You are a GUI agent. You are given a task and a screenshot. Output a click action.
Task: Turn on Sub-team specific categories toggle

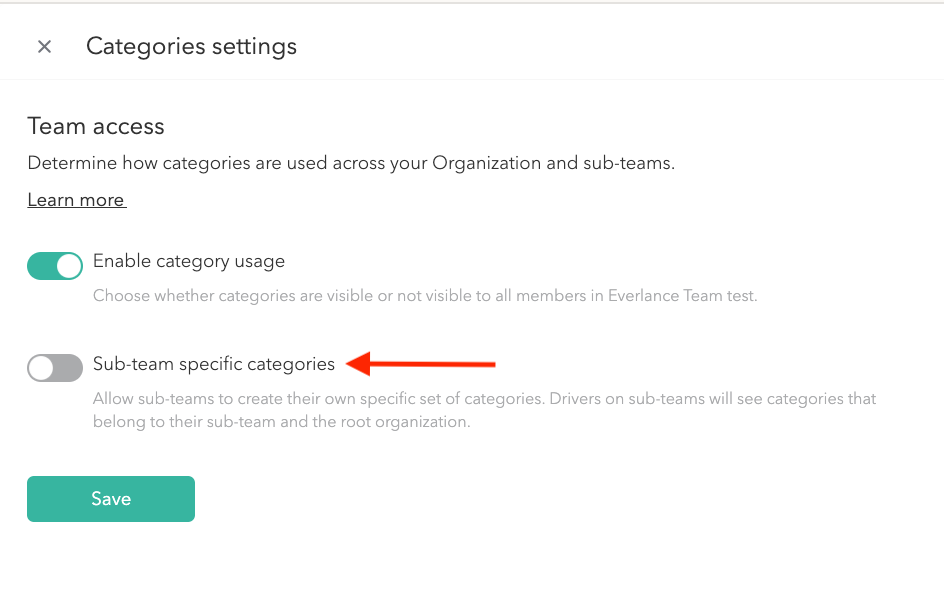click(55, 368)
